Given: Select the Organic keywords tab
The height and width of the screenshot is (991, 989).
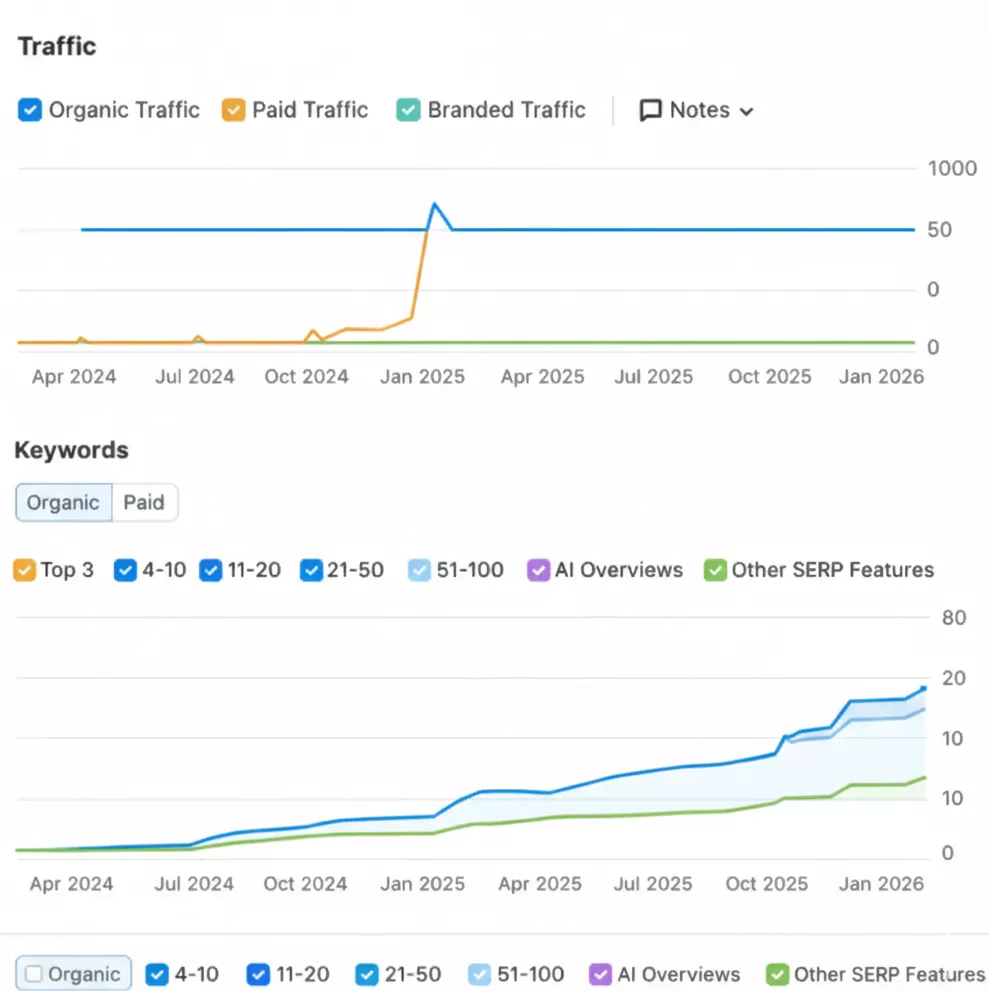Looking at the screenshot, I should point(63,503).
